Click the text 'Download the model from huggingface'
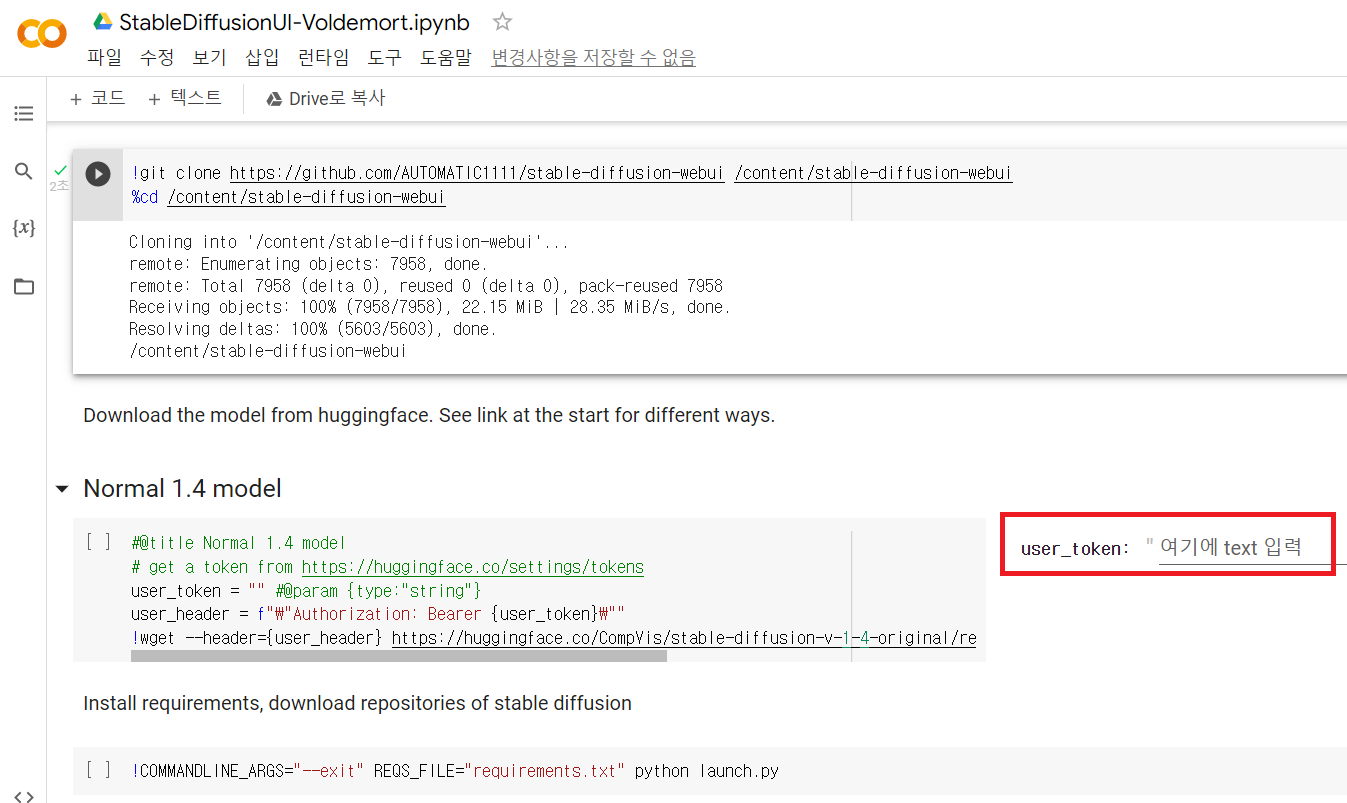Viewport: 1347px width, 803px height. [x=258, y=415]
